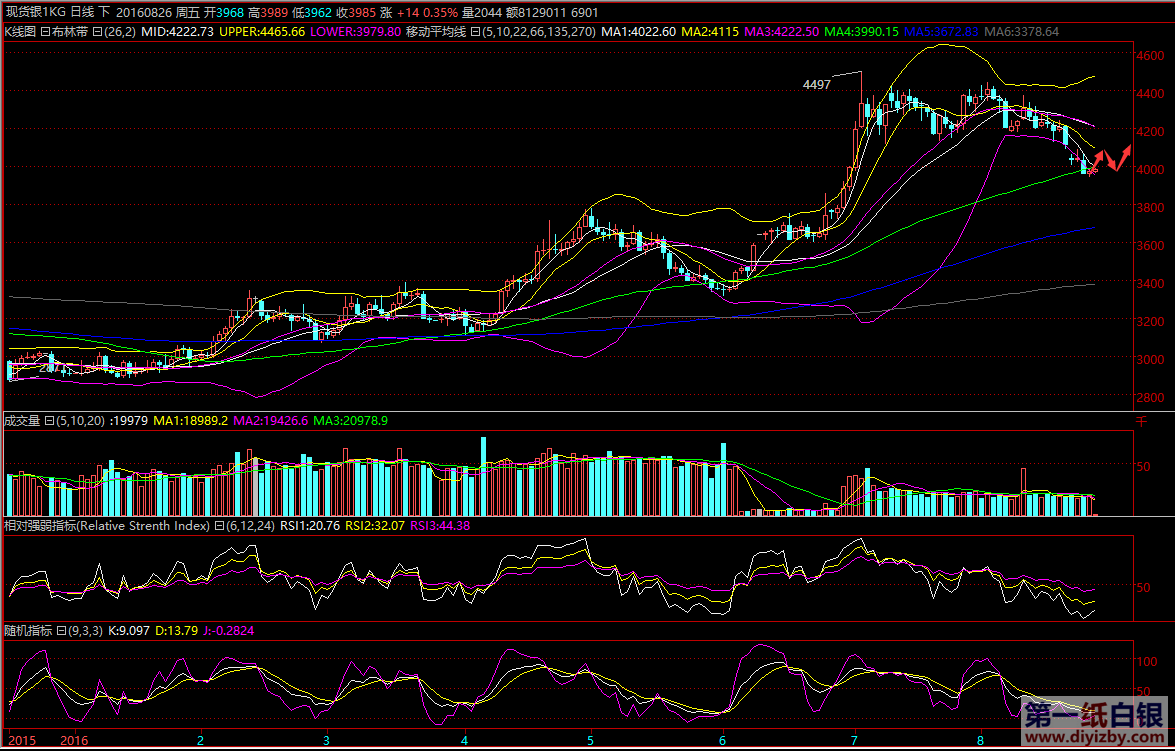The image size is (1175, 751).
Task: Click the 2016 year marker on timeline
Action: pos(74,741)
